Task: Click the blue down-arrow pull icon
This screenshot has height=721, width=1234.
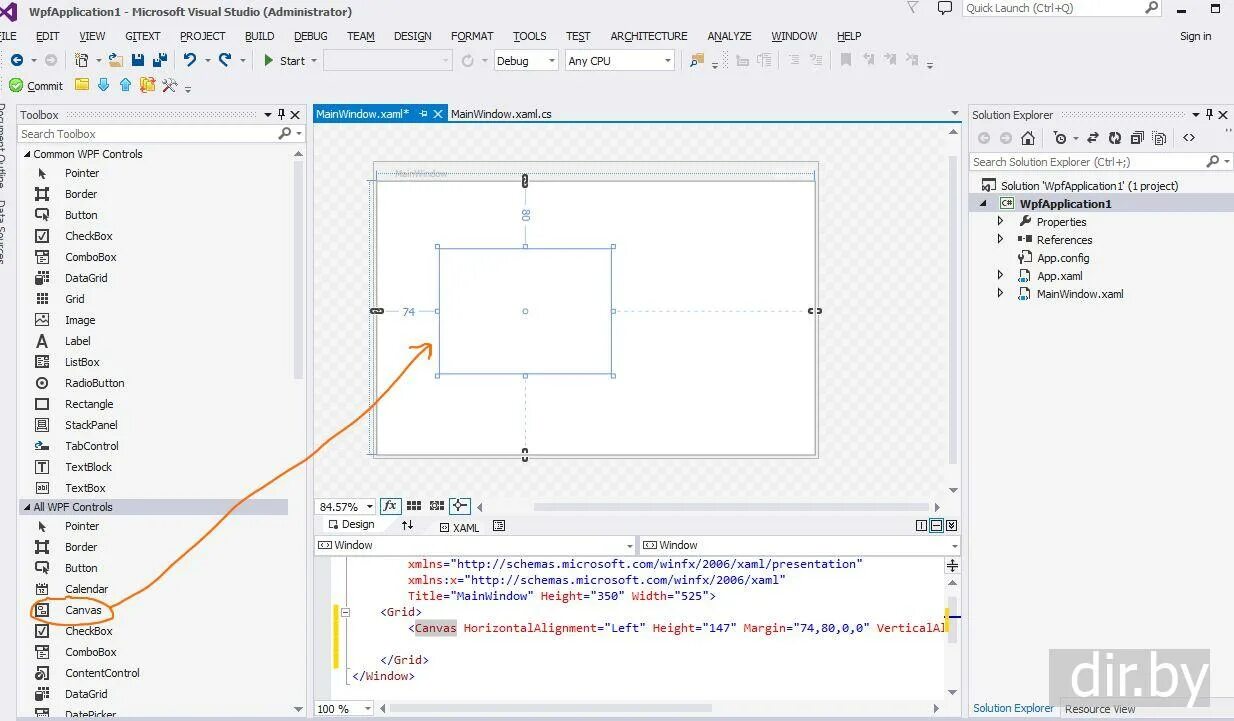Action: point(103,85)
